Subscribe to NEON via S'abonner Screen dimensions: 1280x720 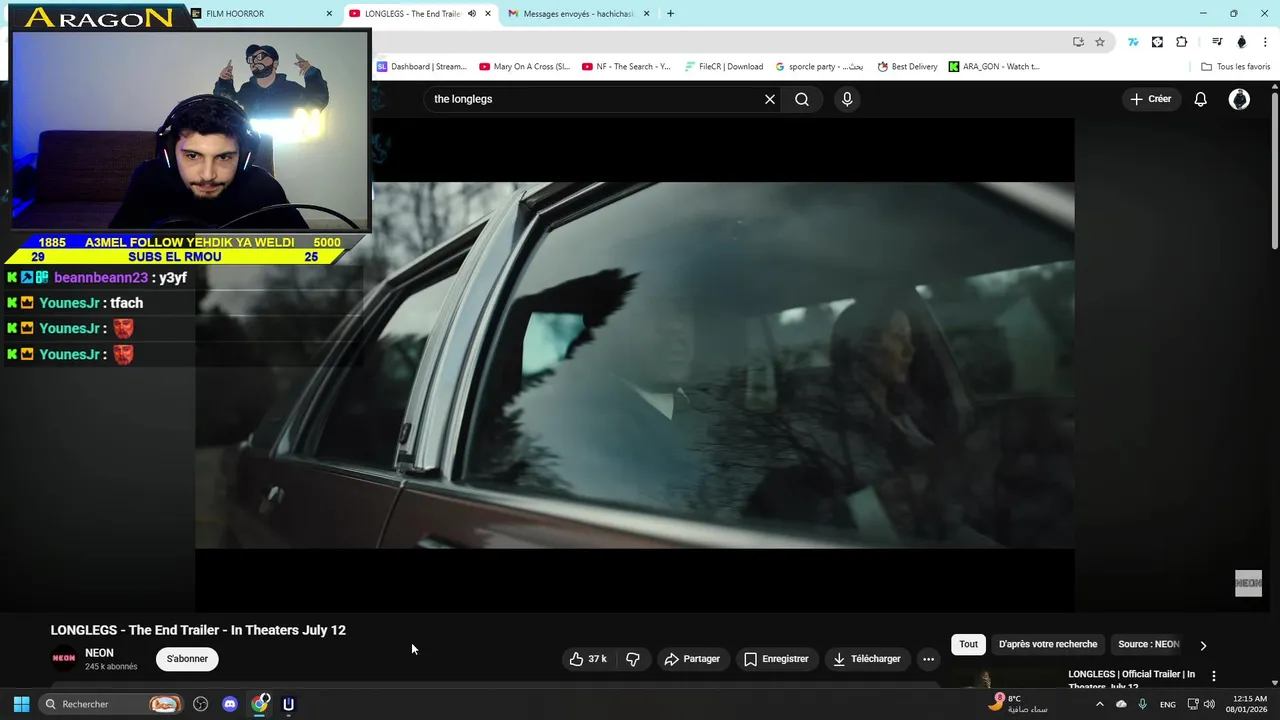[x=187, y=659]
